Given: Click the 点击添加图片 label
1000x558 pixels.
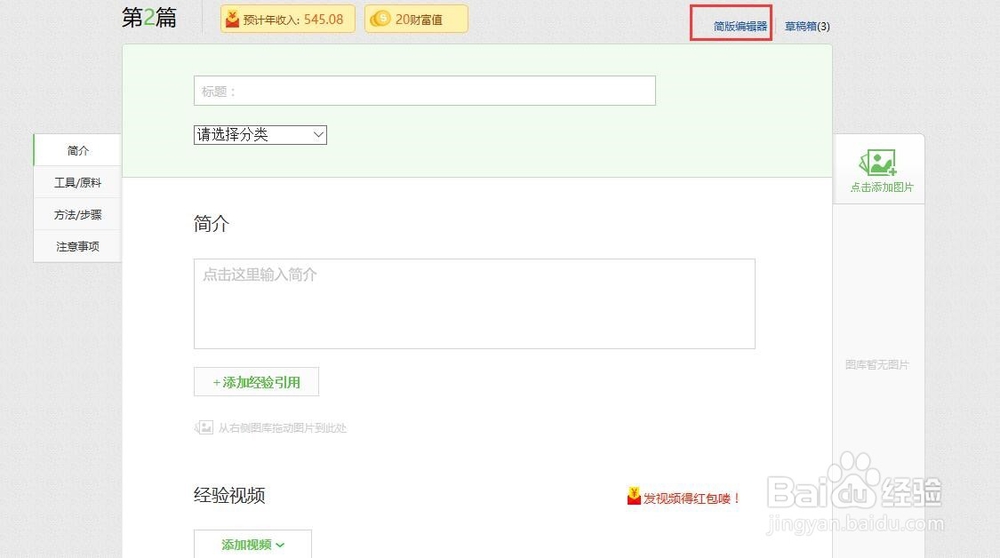Looking at the screenshot, I should coord(881,187).
